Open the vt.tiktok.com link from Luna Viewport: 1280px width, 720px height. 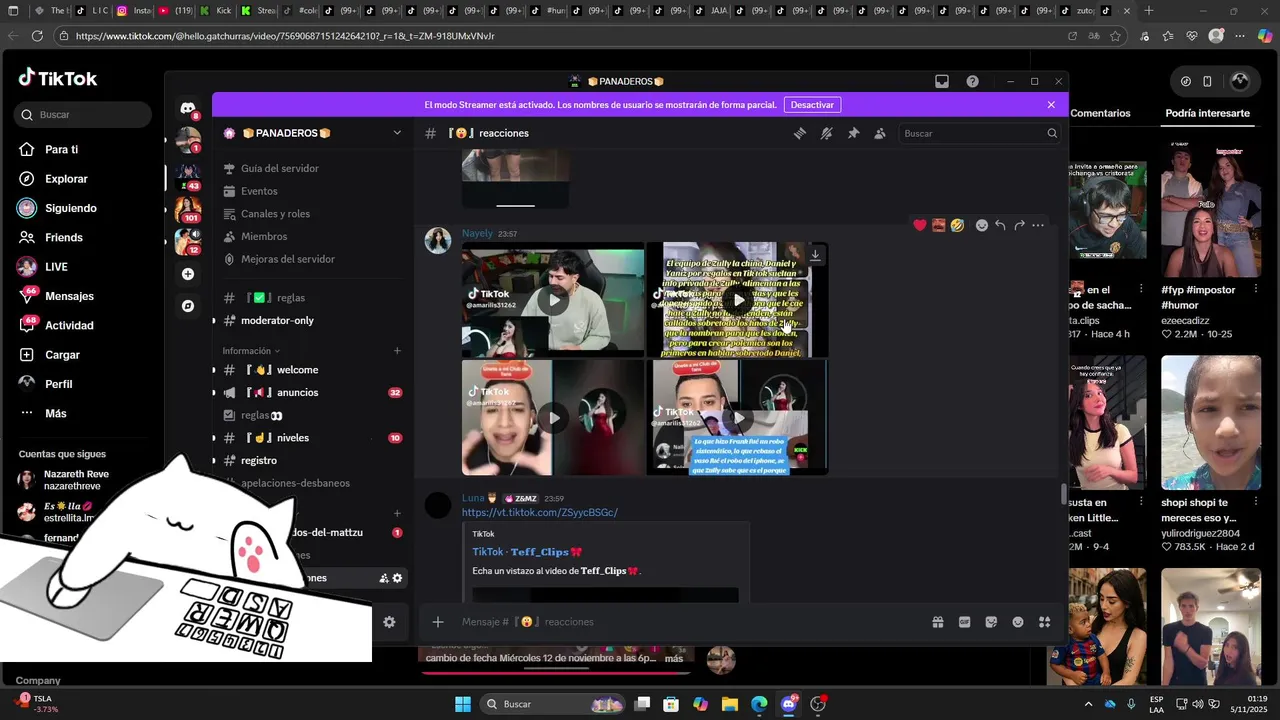tap(540, 513)
